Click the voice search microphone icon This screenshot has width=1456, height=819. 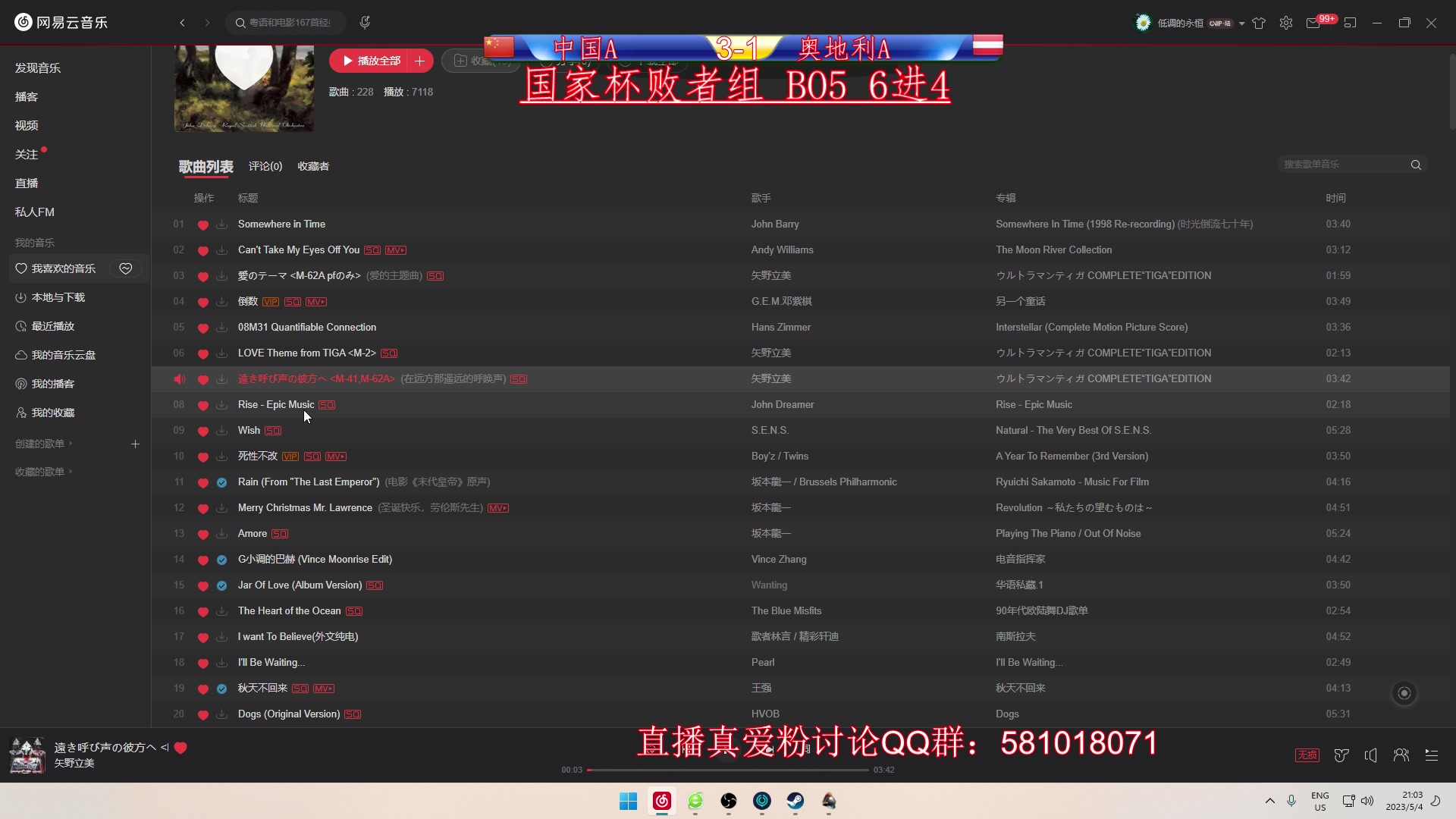(365, 23)
